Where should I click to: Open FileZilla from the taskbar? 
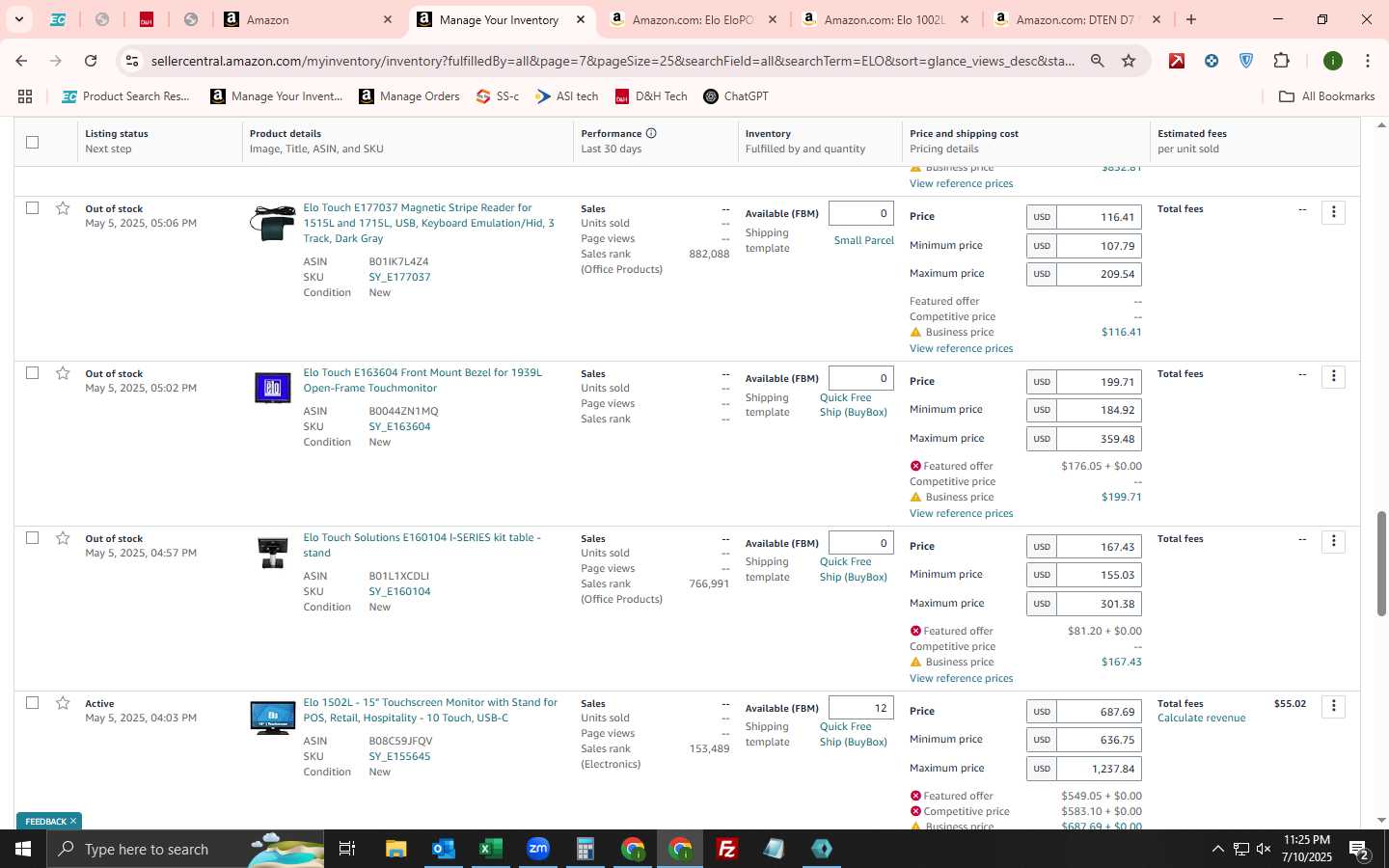727,849
